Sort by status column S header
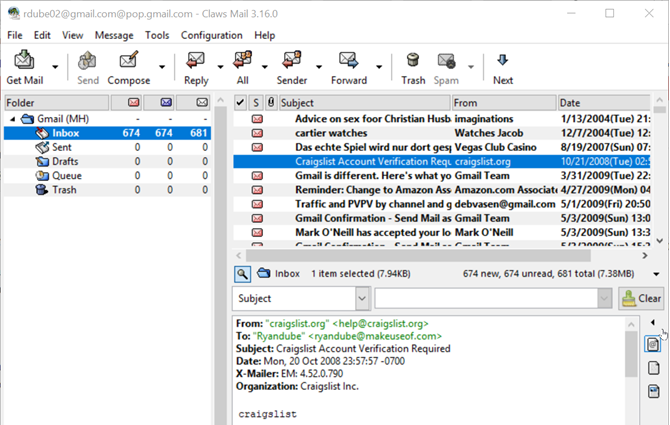The height and width of the screenshot is (425, 670). (x=256, y=103)
